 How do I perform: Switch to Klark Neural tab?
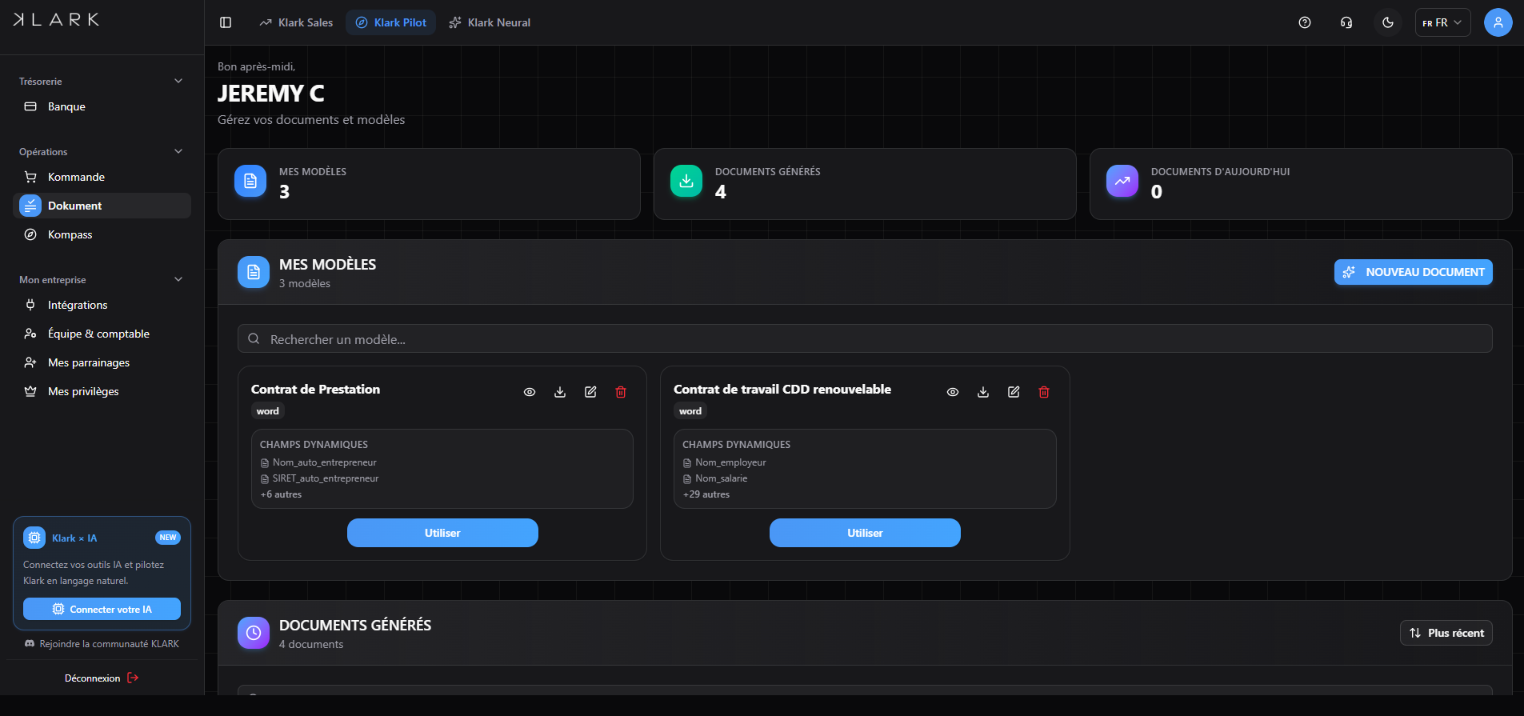click(x=490, y=22)
